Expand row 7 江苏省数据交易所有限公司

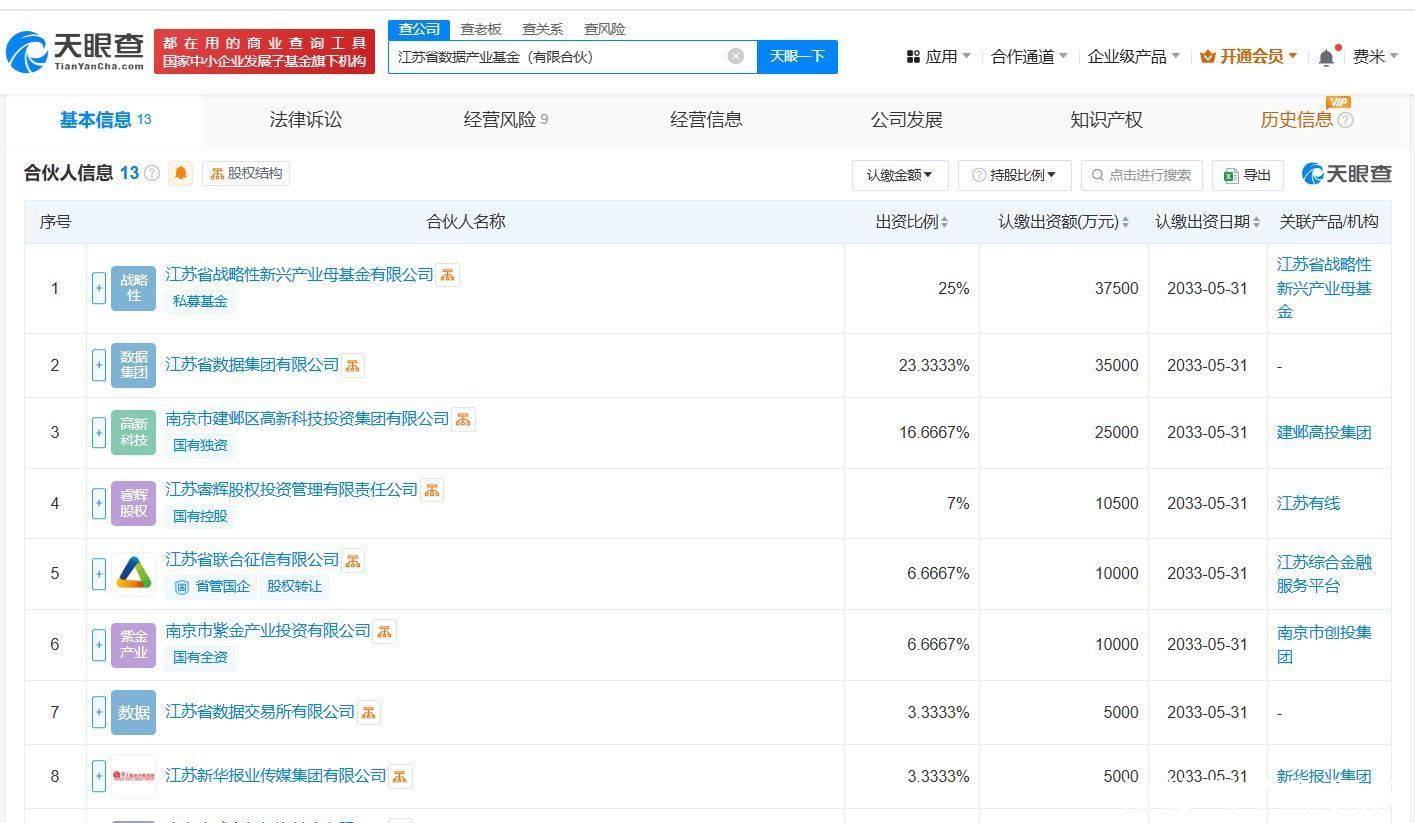[x=99, y=712]
